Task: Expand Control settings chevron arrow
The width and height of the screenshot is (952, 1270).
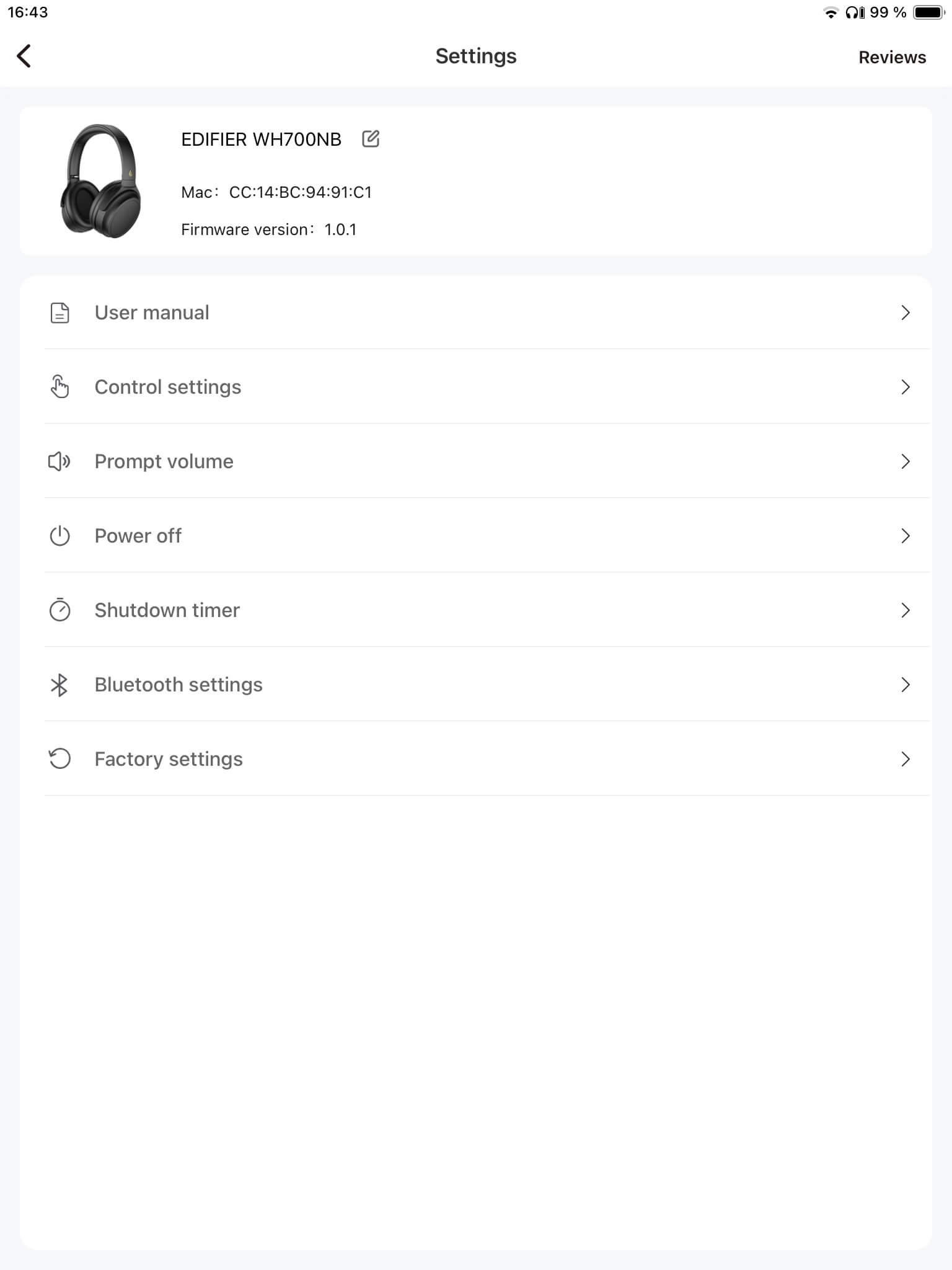Action: (x=905, y=387)
